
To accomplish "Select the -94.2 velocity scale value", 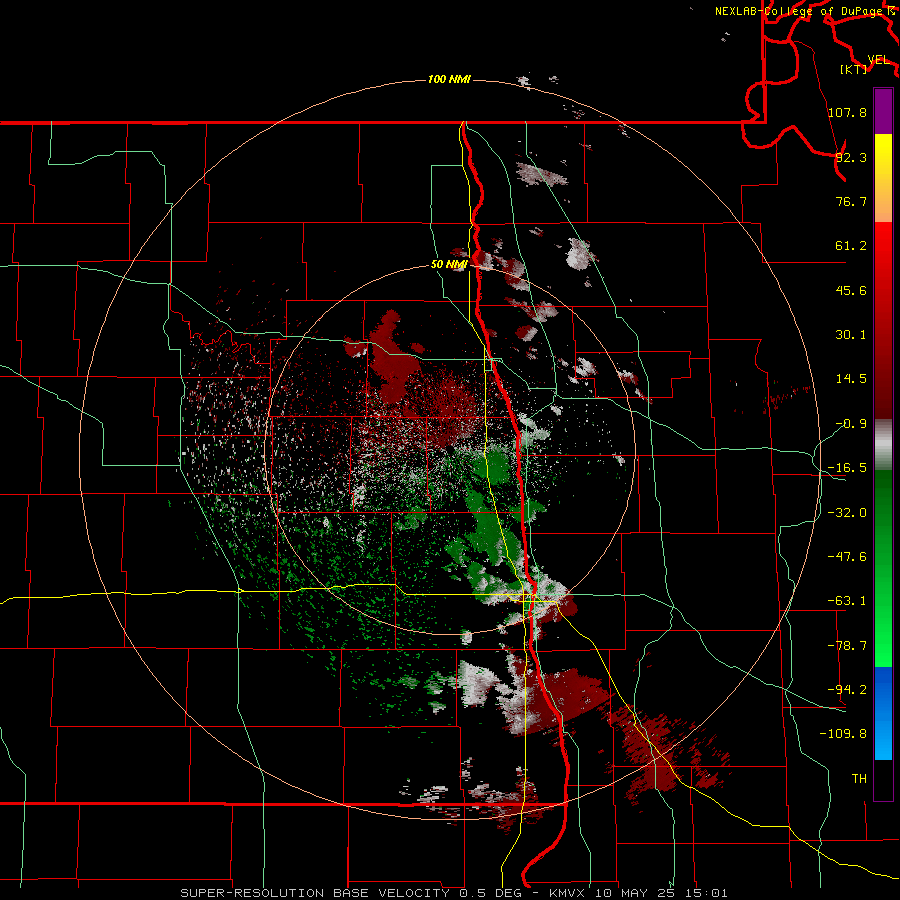I will (x=847, y=690).
